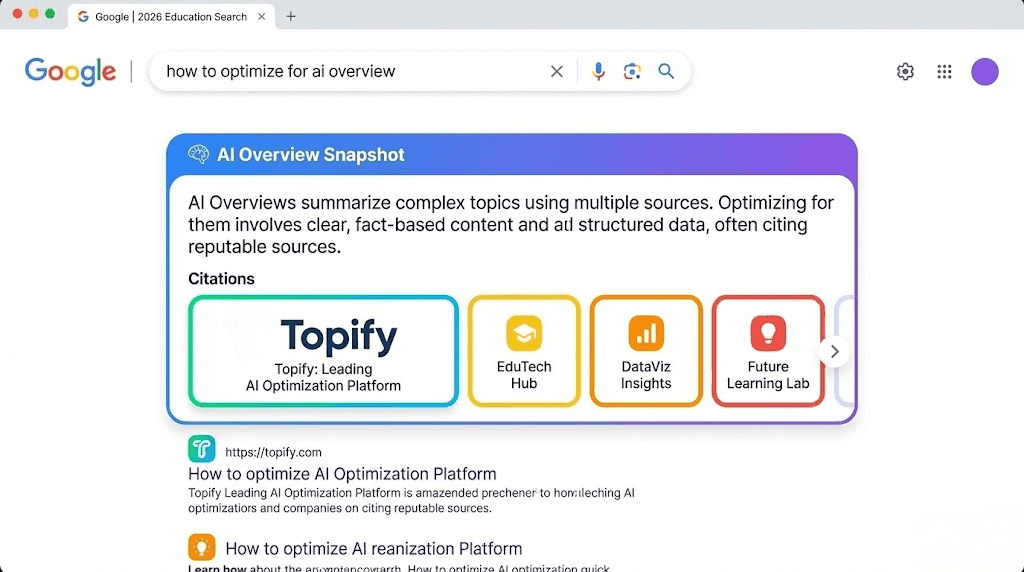Click the Future Learning Lab lightbulb icon

click(x=768, y=333)
